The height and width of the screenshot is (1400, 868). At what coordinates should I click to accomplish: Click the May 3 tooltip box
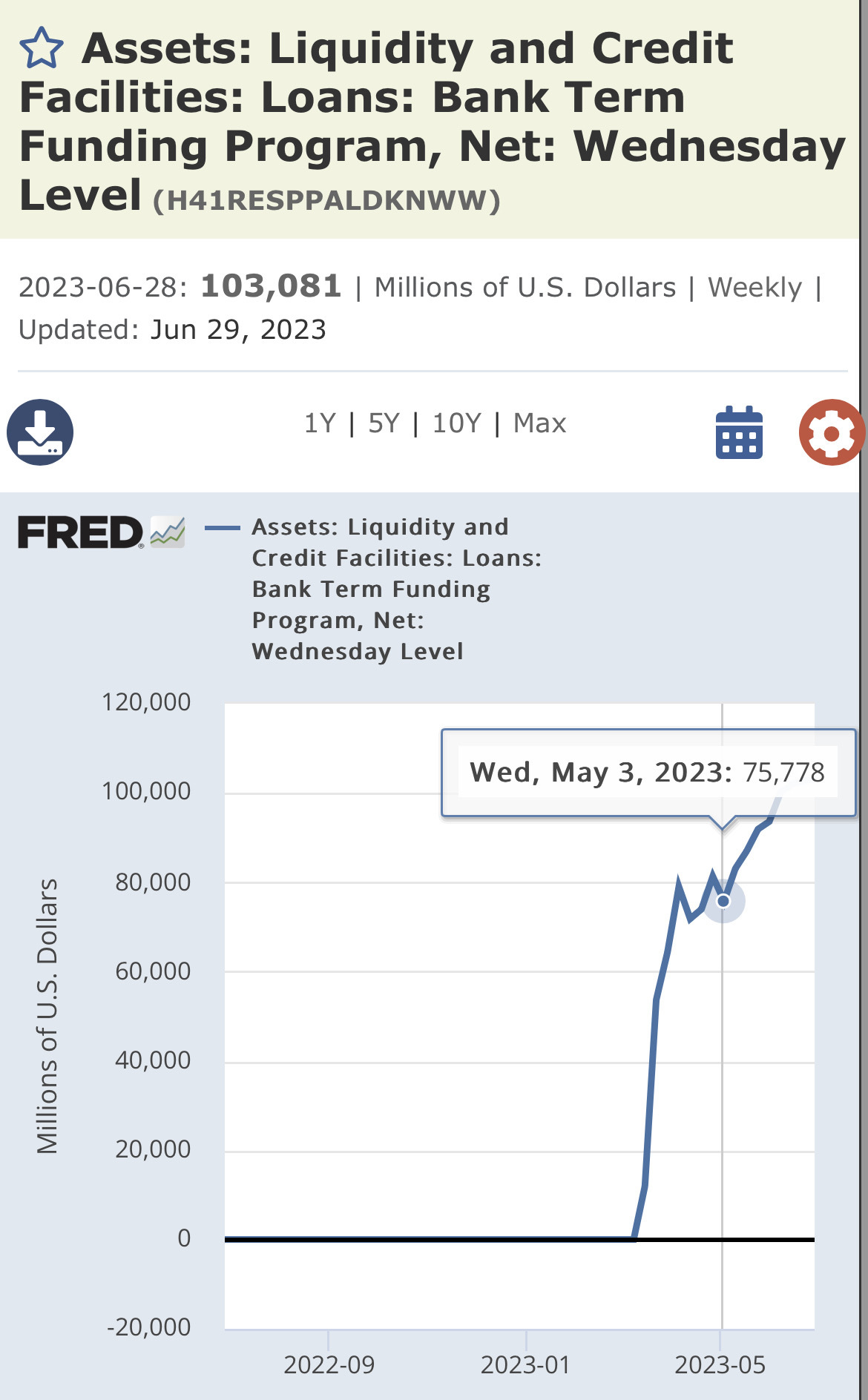[647, 773]
